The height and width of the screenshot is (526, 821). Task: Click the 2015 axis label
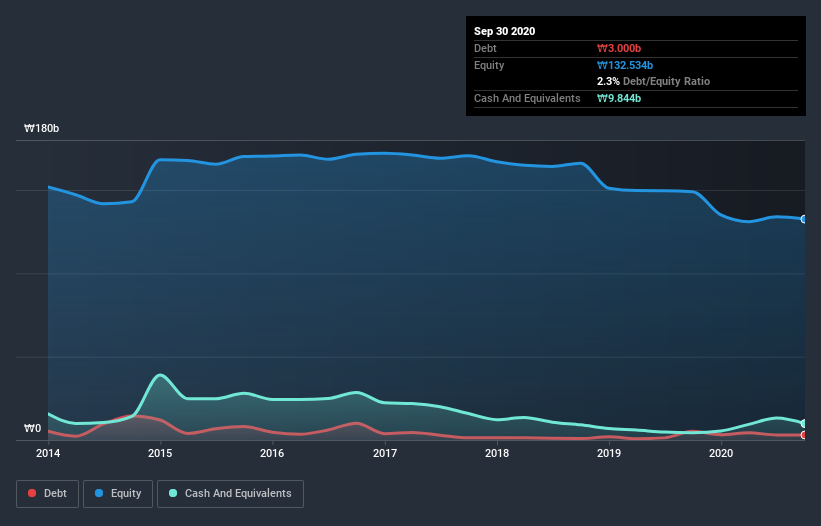pos(160,453)
